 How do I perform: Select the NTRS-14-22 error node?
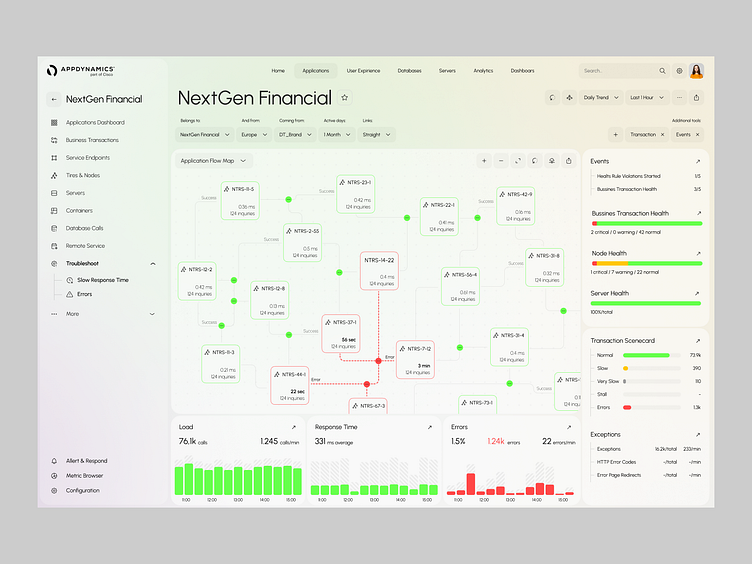click(379, 271)
